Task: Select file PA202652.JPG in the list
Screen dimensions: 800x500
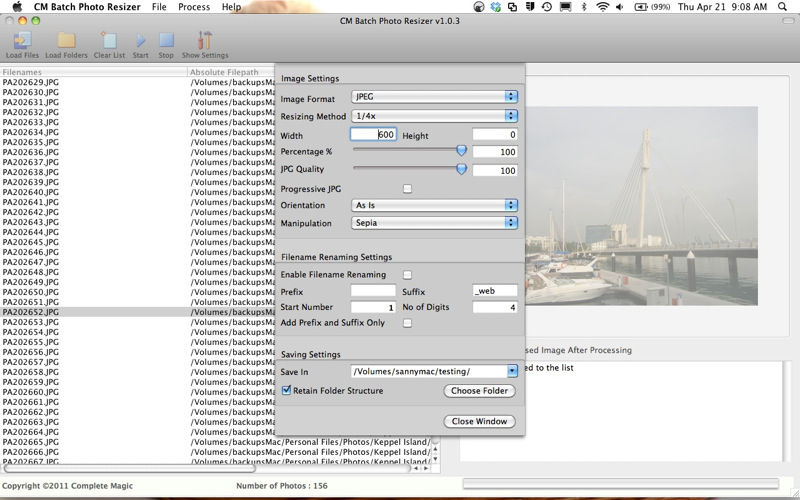Action: [31, 312]
